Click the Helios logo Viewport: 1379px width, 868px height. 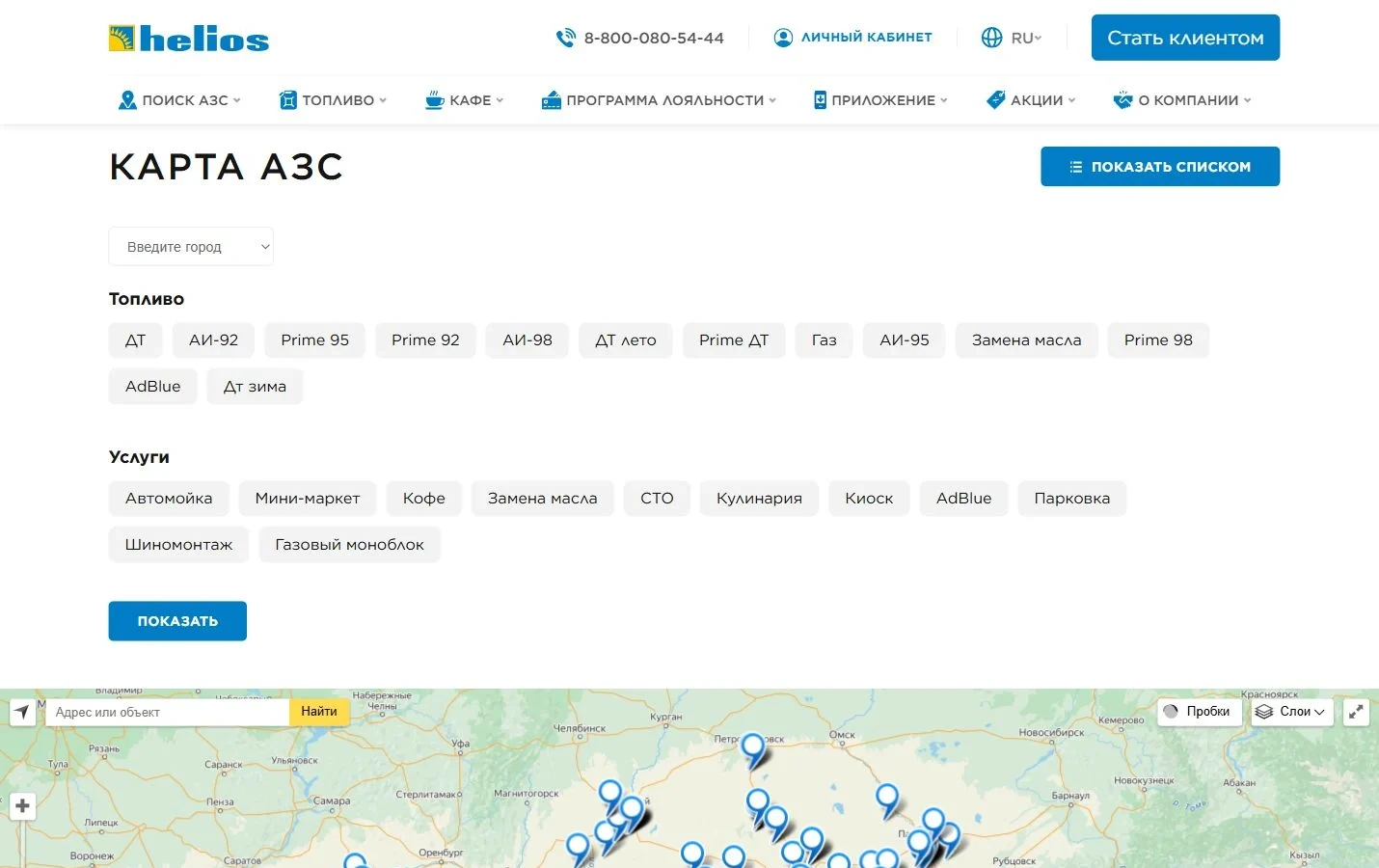click(x=189, y=39)
